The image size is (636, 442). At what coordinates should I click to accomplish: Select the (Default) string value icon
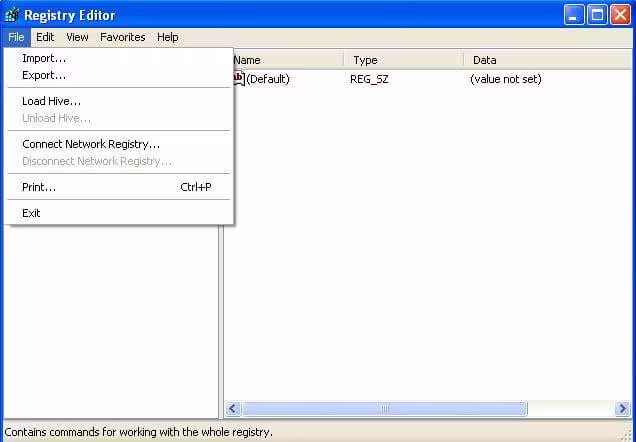click(239, 78)
